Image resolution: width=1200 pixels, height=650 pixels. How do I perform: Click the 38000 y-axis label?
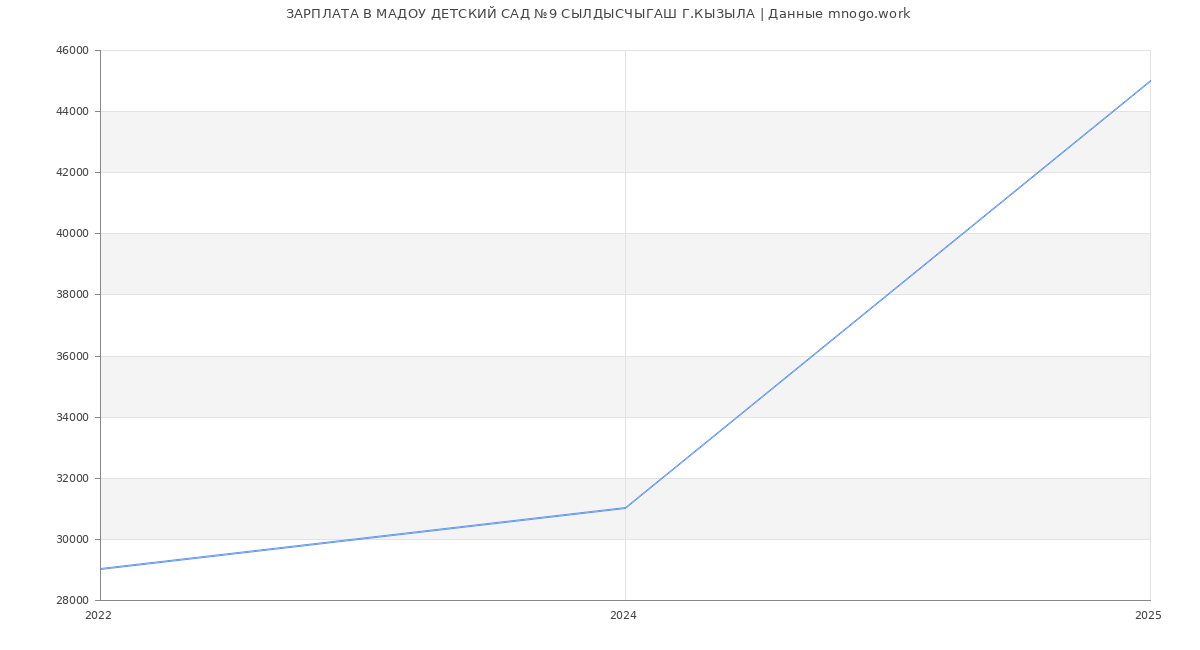coord(73,295)
